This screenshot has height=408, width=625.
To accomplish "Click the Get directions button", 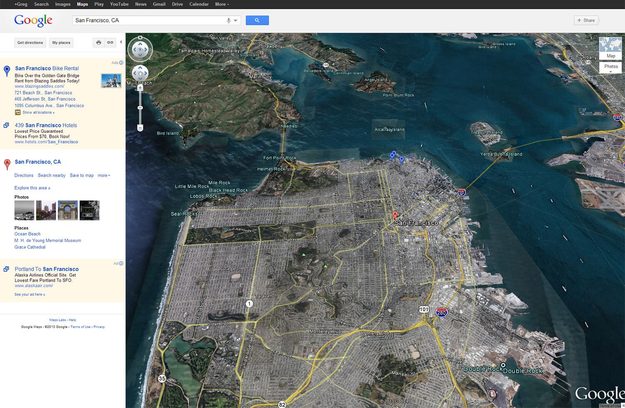I will [x=30, y=43].
